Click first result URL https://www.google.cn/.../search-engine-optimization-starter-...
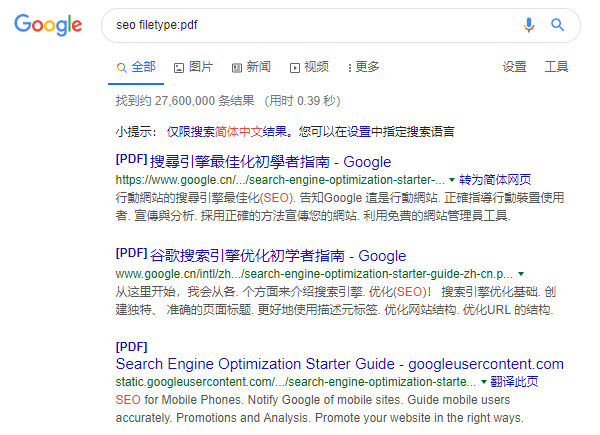The width and height of the screenshot is (600, 435). (x=280, y=180)
